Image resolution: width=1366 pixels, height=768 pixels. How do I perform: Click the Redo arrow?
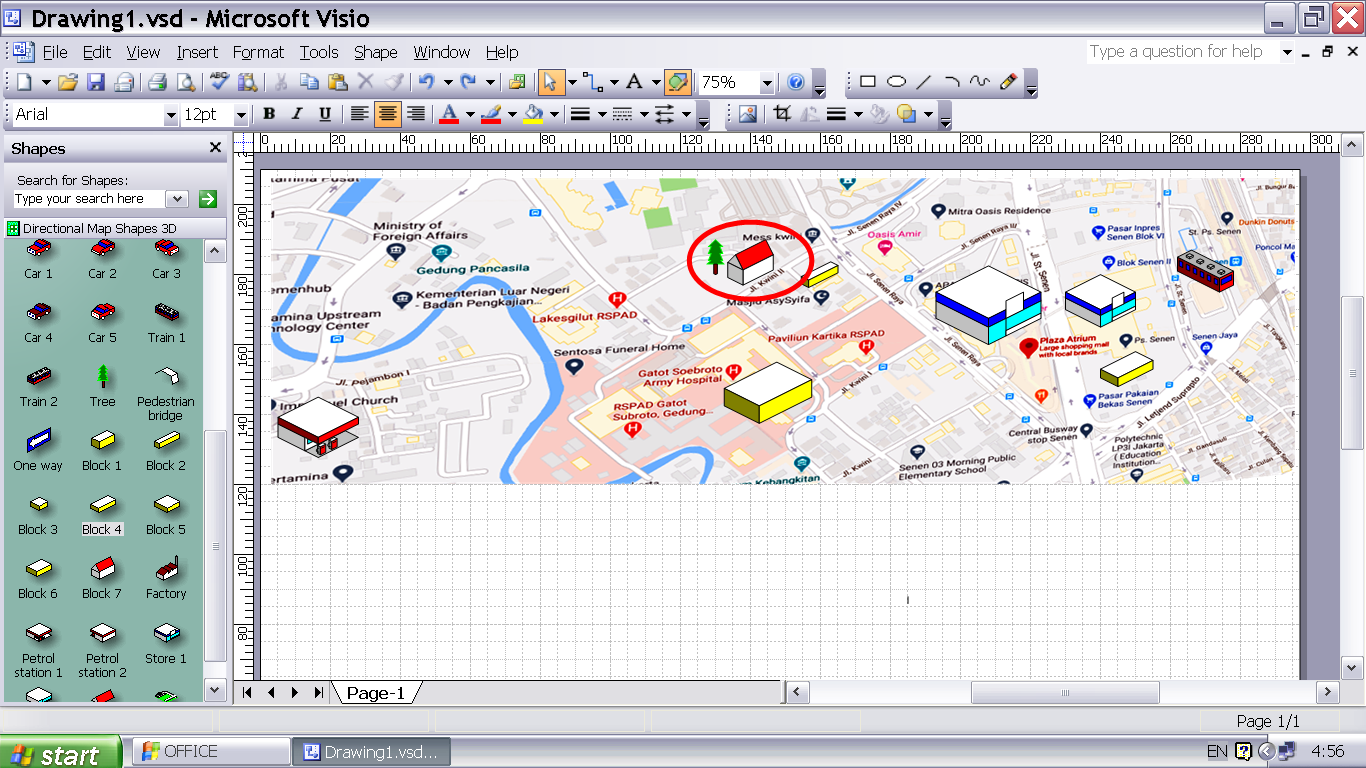pos(469,82)
